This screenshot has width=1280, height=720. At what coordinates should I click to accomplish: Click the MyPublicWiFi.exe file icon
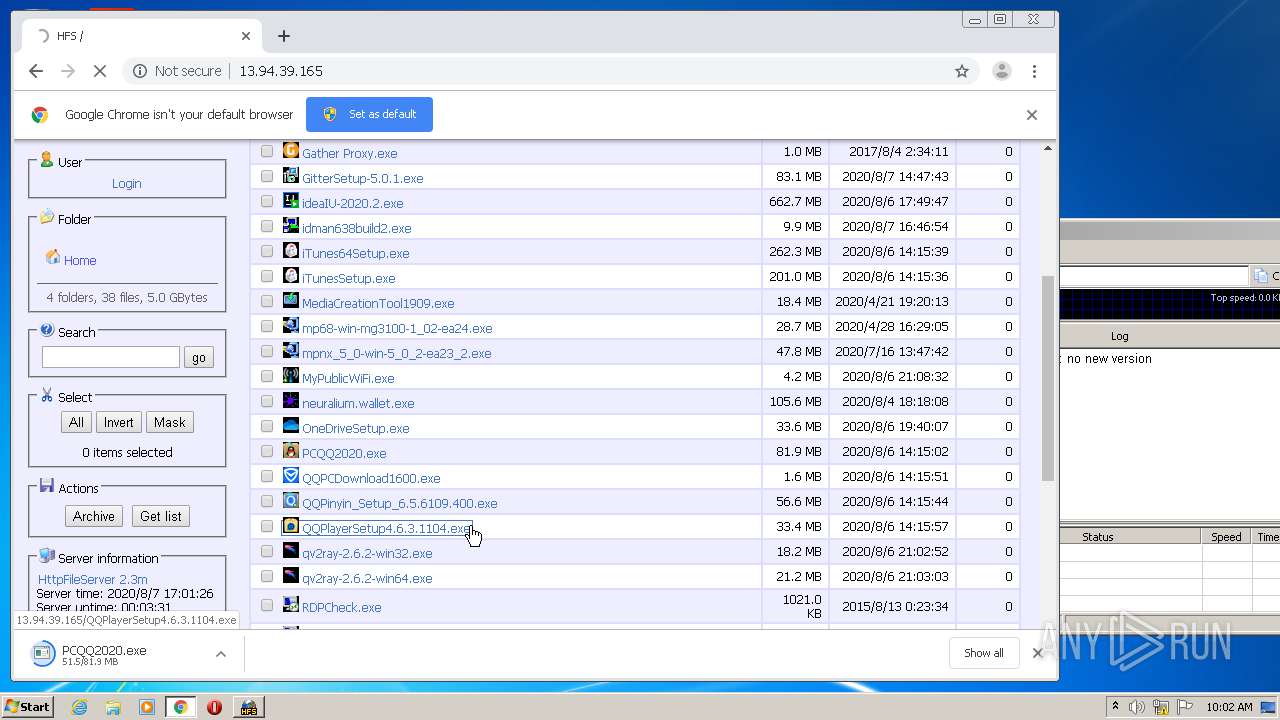(291, 376)
